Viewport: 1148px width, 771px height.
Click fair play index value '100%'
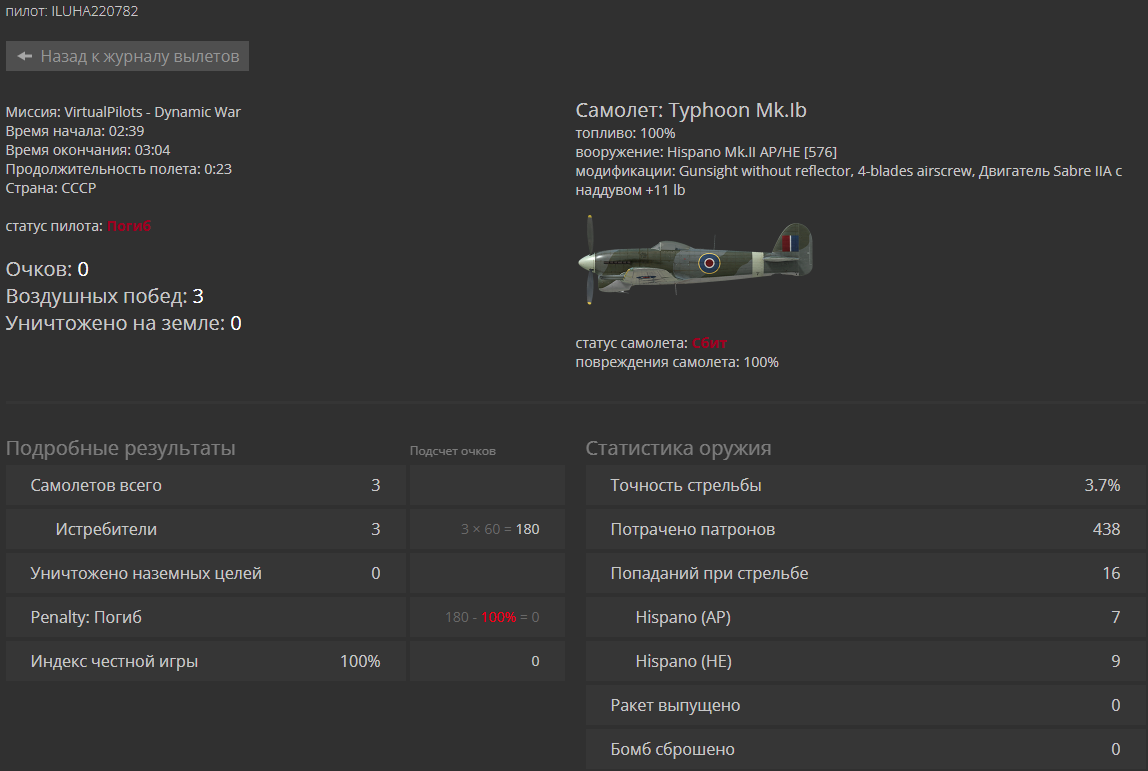[x=360, y=661]
